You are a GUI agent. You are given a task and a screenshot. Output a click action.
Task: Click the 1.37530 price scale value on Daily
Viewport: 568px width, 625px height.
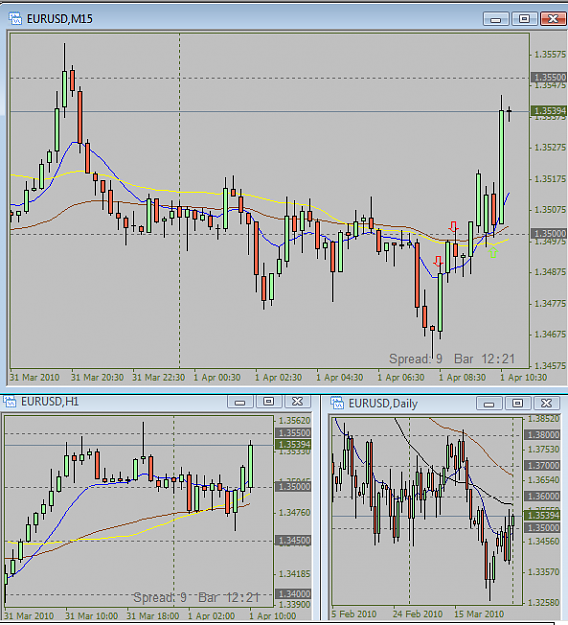click(543, 449)
